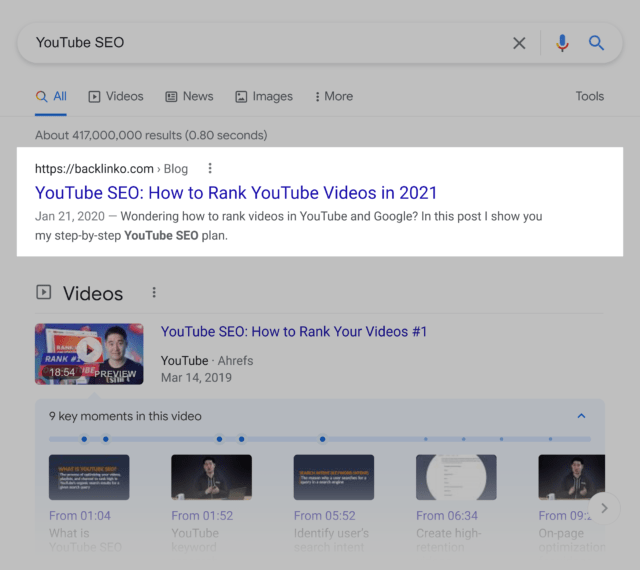This screenshot has height=570, width=640.
Task: Open the More search filters dropdown
Action: coord(334,97)
